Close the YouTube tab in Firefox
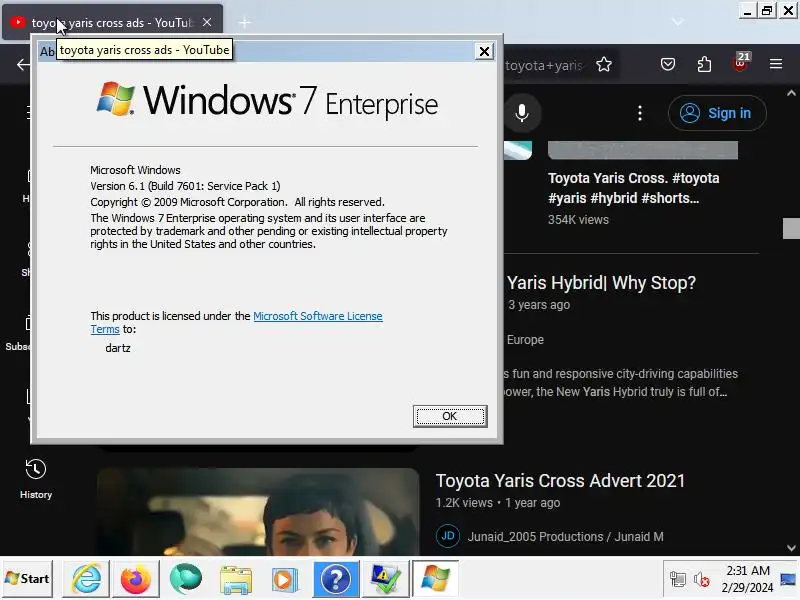Screen dimensions: 800x600 (x=207, y=22)
